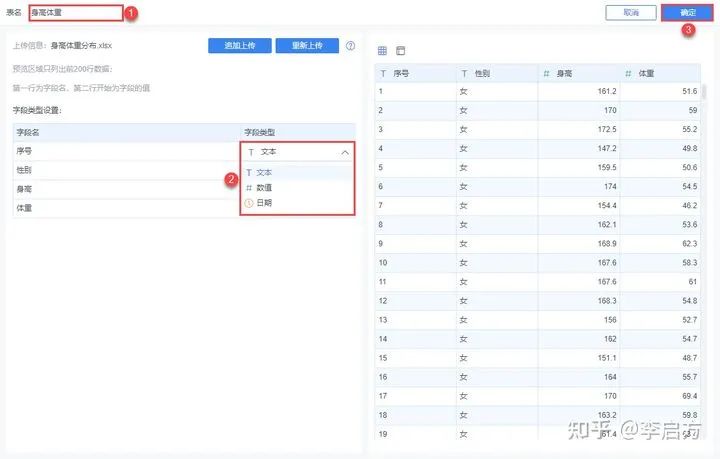The width and height of the screenshot is (720, 459).
Task: Click the 身高 preview column header
Action: click(579, 73)
